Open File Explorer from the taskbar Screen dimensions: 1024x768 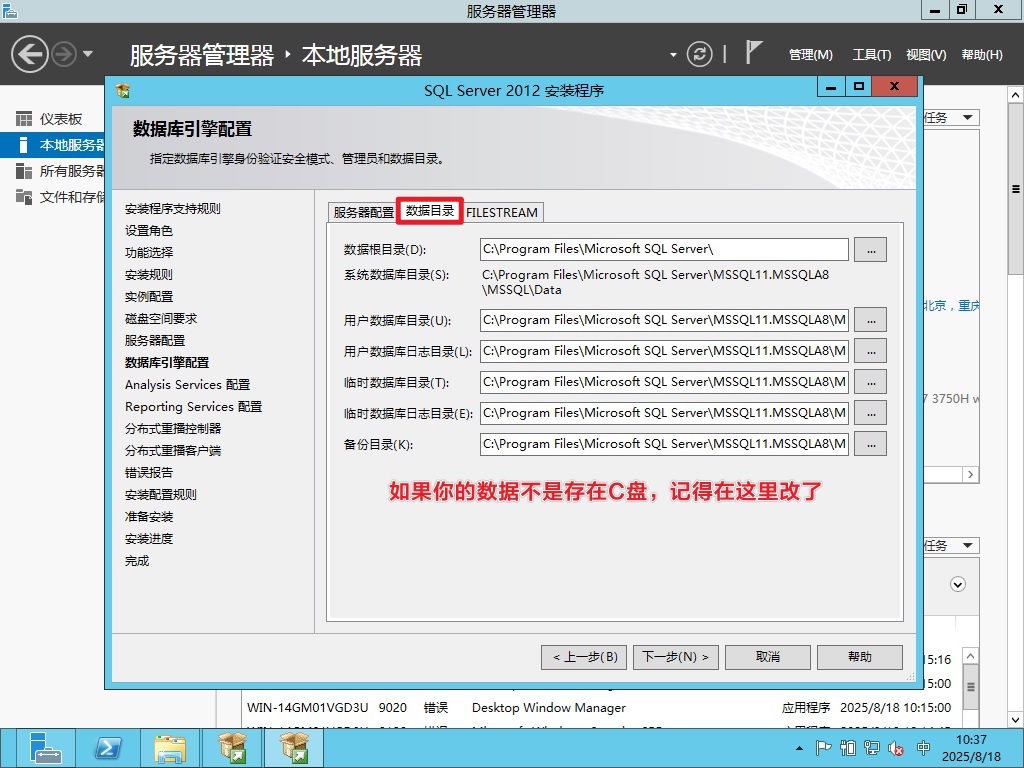coord(170,748)
